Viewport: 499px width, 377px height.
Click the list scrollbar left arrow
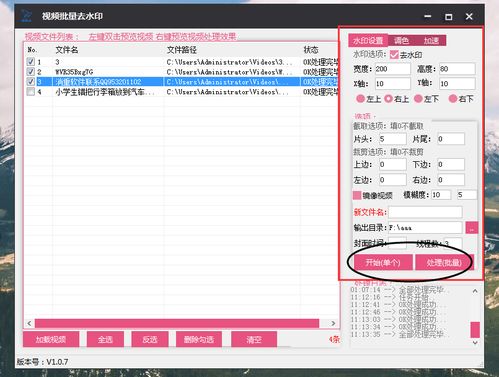pyautogui.click(x=29, y=323)
